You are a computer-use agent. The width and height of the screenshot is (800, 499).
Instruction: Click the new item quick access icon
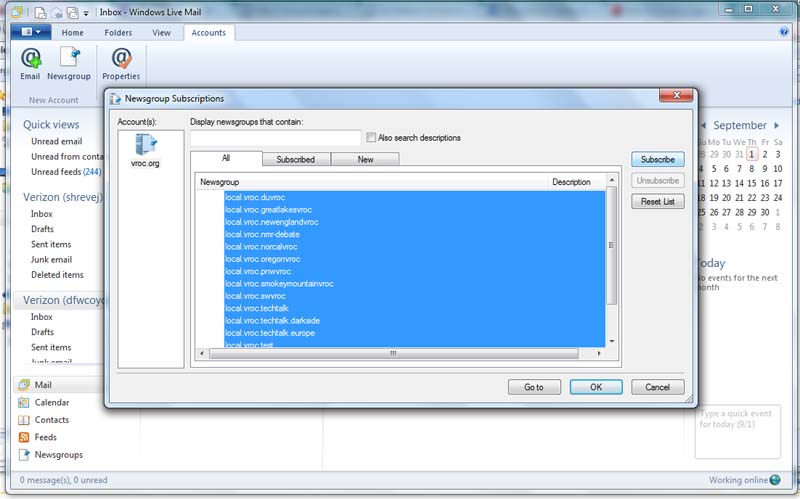pos(40,12)
